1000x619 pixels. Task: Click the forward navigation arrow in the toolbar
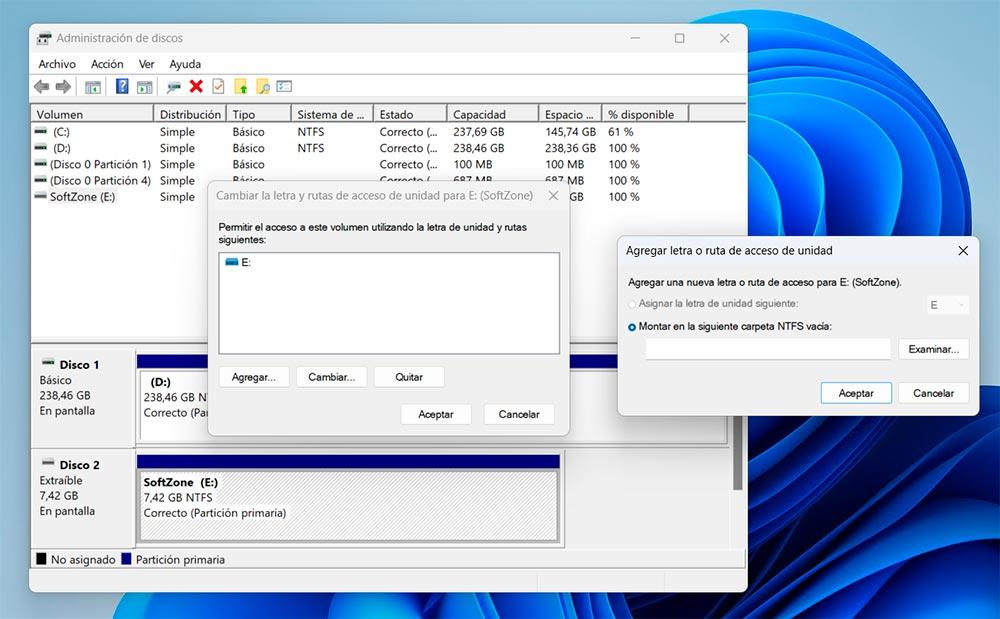[62, 86]
